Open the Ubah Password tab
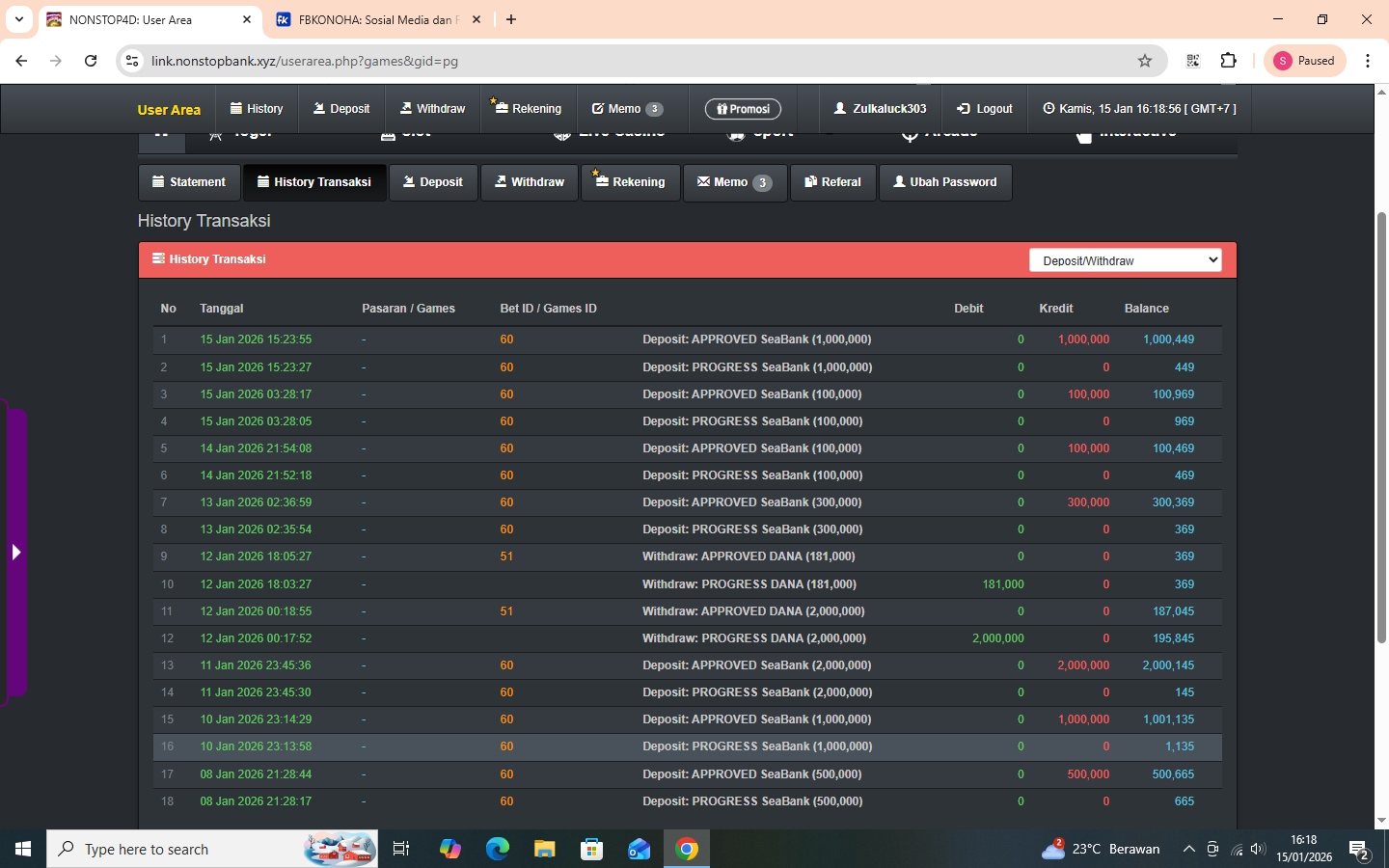1389x868 pixels. [945, 182]
